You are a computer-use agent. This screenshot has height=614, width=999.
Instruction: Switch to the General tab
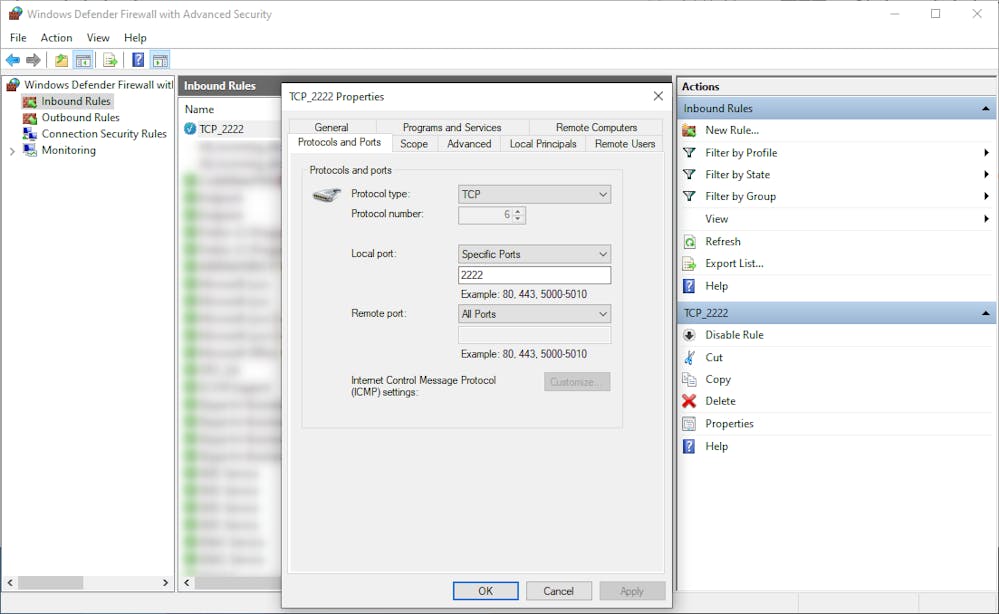331,127
